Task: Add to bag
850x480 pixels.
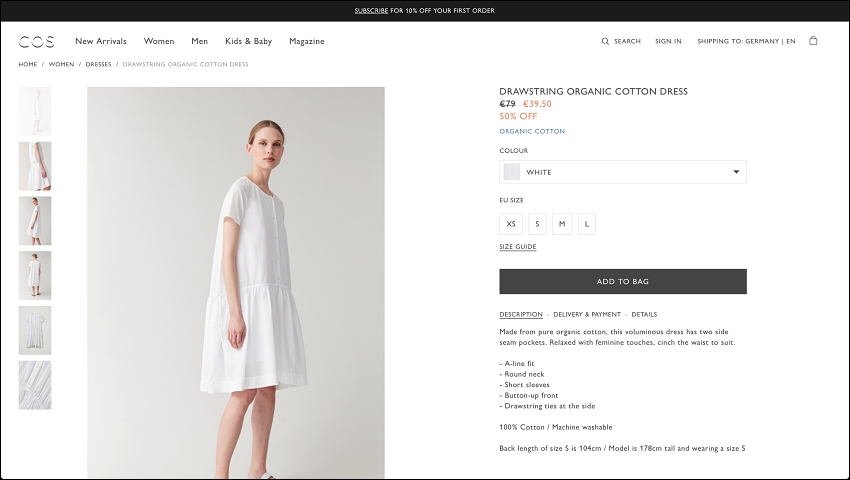Action: [x=623, y=281]
